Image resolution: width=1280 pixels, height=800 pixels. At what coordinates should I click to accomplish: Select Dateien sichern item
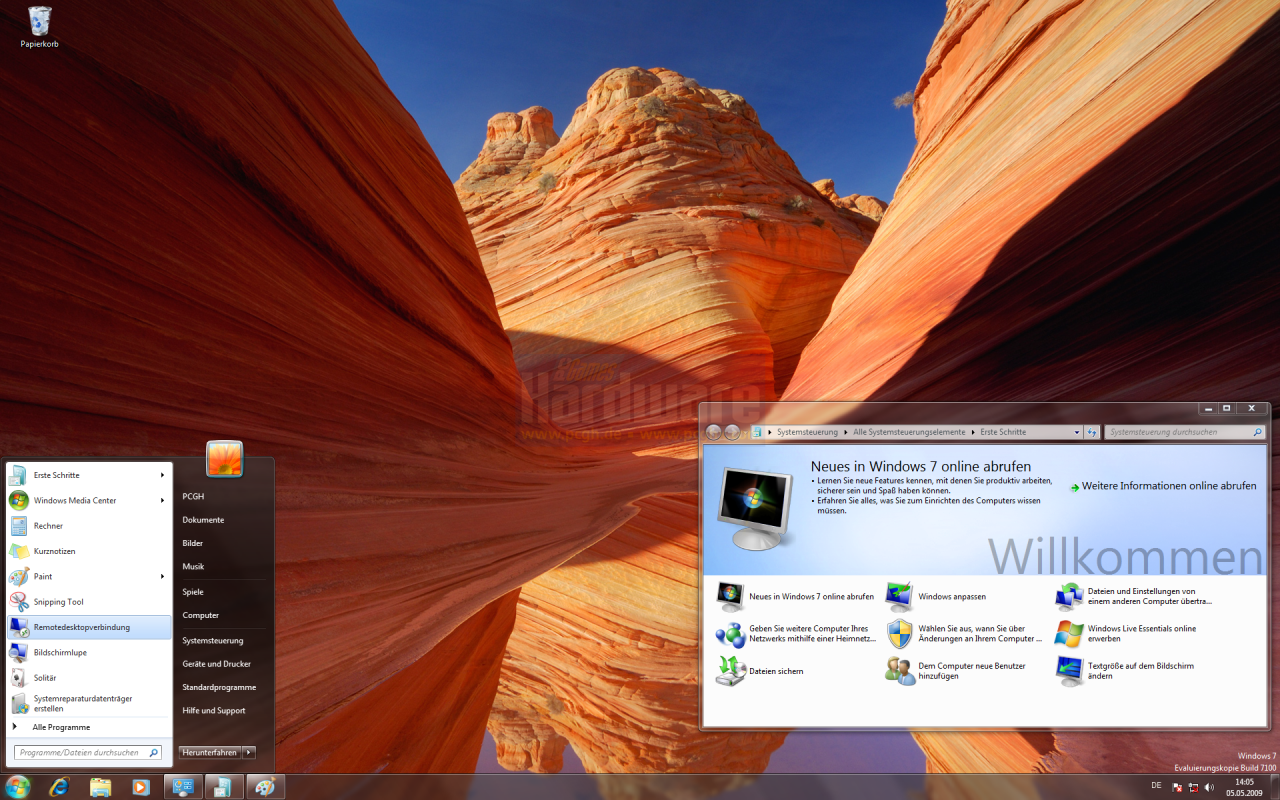[x=760, y=671]
